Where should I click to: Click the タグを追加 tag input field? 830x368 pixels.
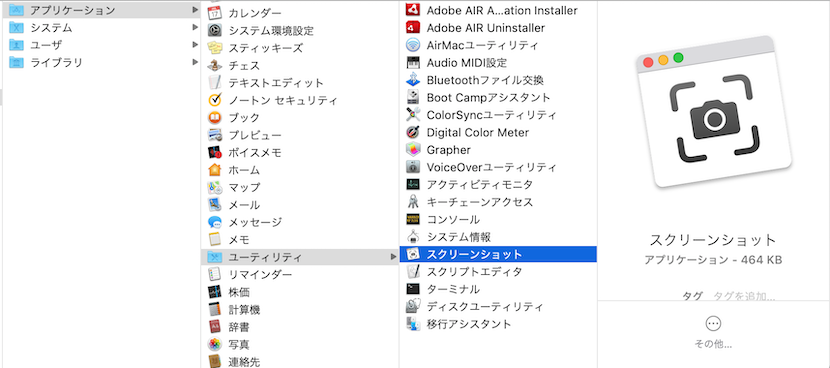click(744, 295)
